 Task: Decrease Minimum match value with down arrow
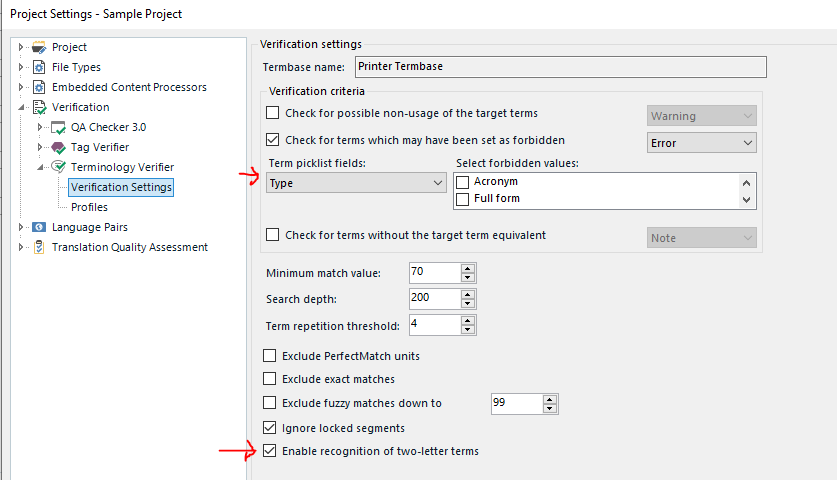[468, 277]
